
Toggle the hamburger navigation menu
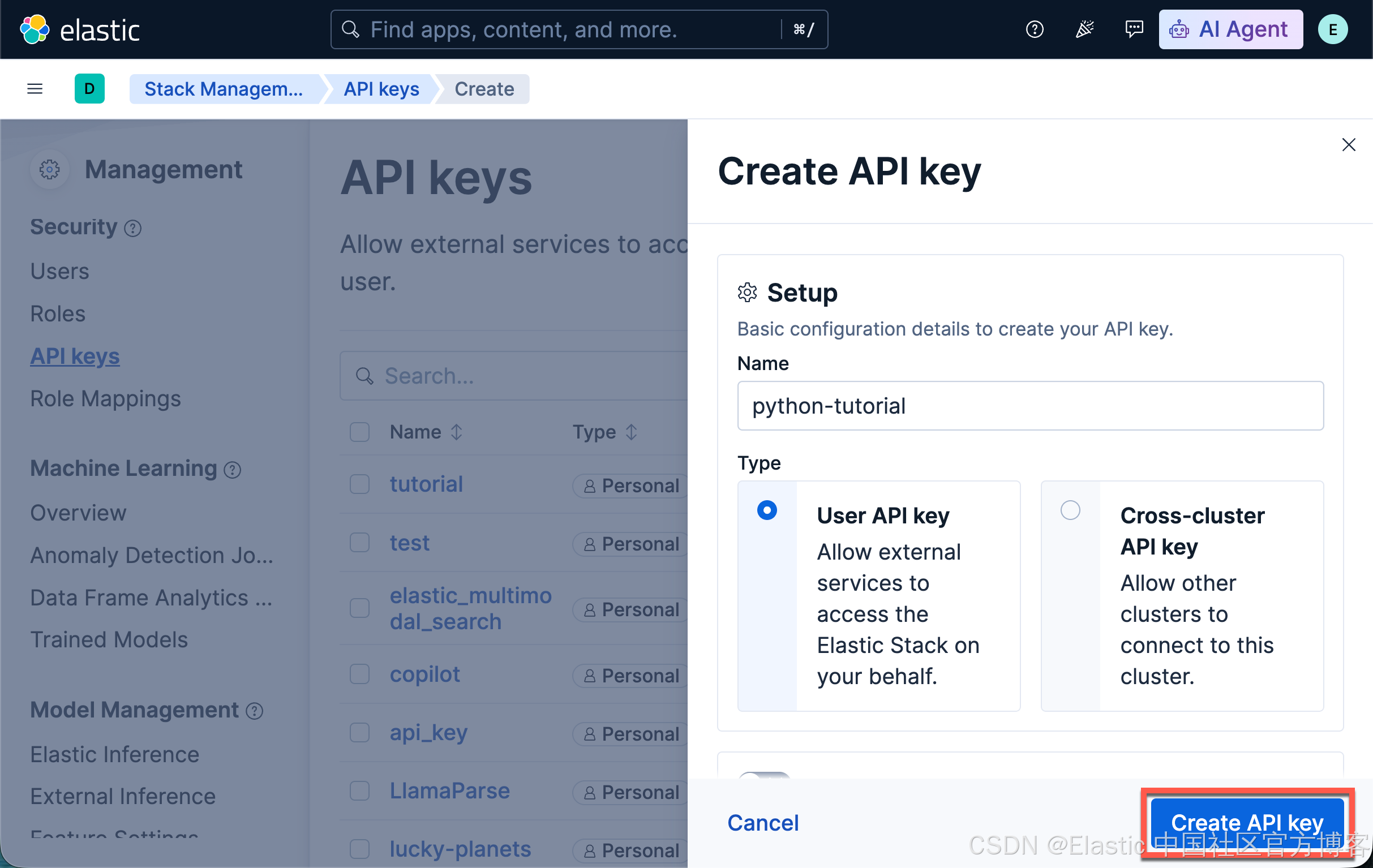(x=35, y=89)
